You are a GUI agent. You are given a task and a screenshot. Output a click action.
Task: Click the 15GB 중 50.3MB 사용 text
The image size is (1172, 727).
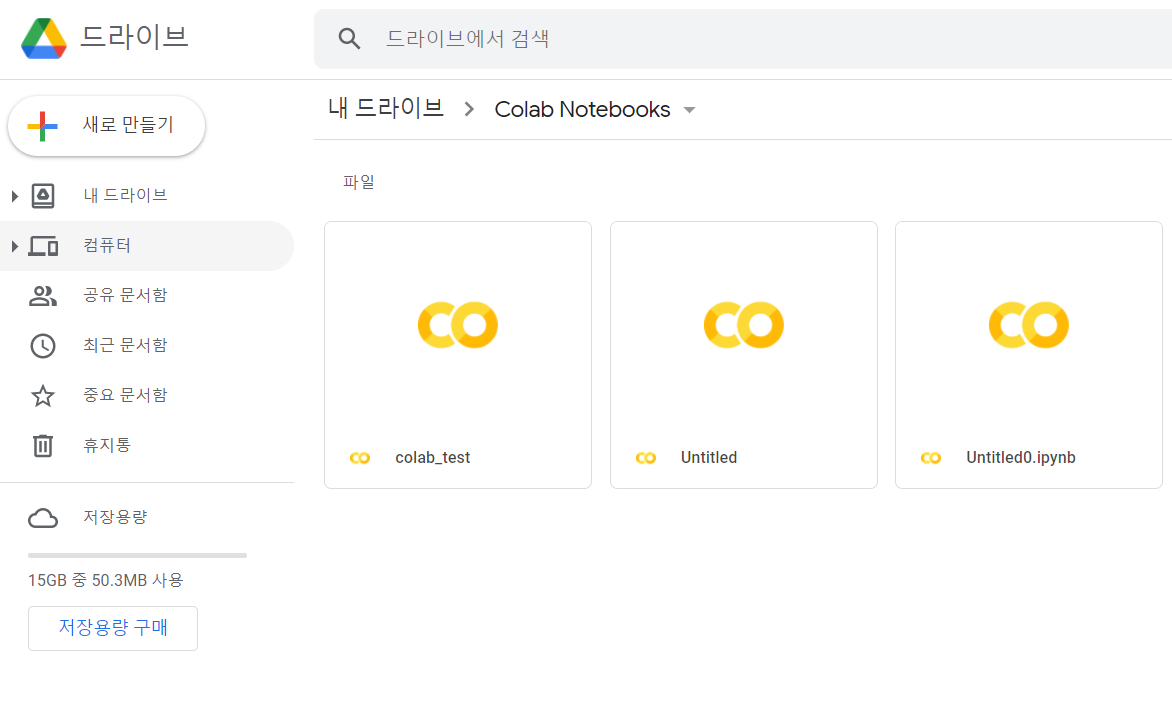pyautogui.click(x=105, y=581)
